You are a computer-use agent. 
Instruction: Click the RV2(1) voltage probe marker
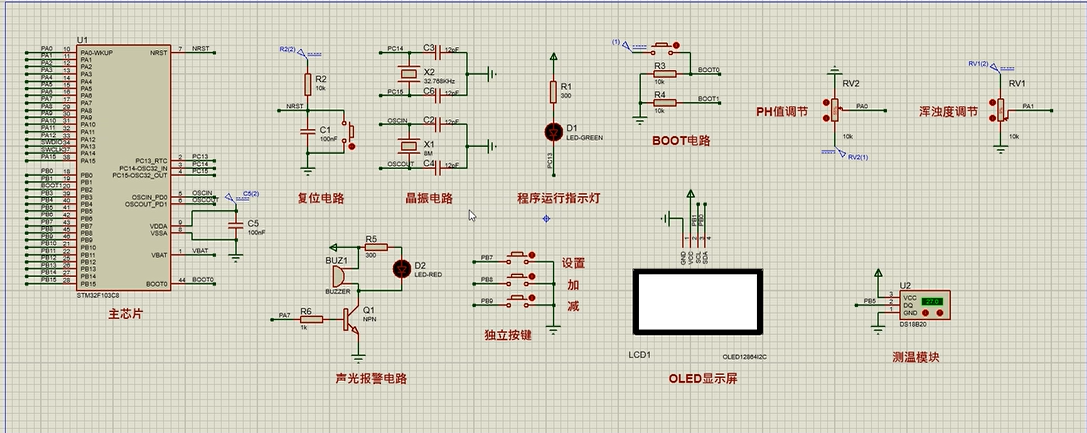pyautogui.click(x=846, y=154)
